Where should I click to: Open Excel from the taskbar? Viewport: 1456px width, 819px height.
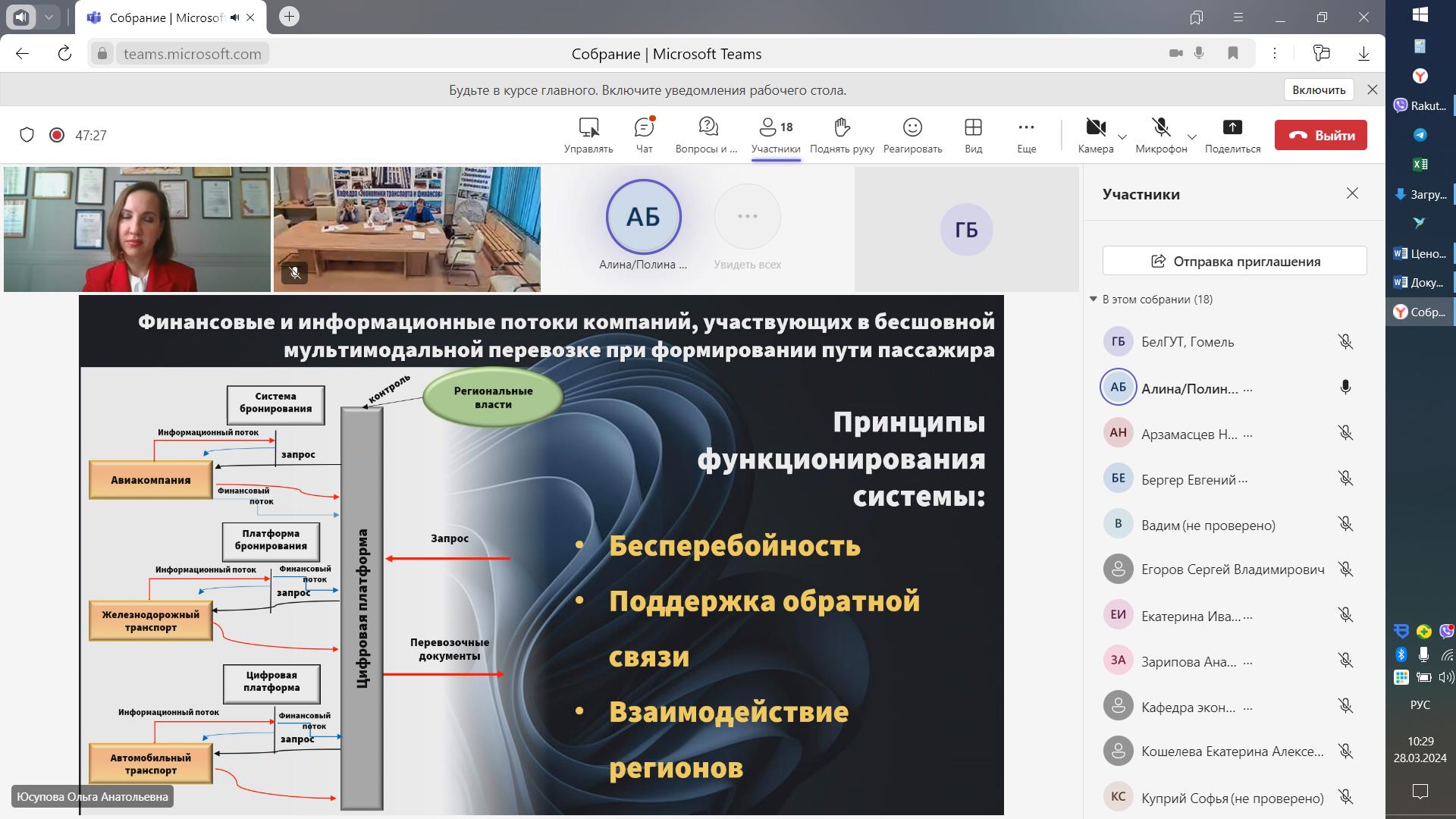1420,164
